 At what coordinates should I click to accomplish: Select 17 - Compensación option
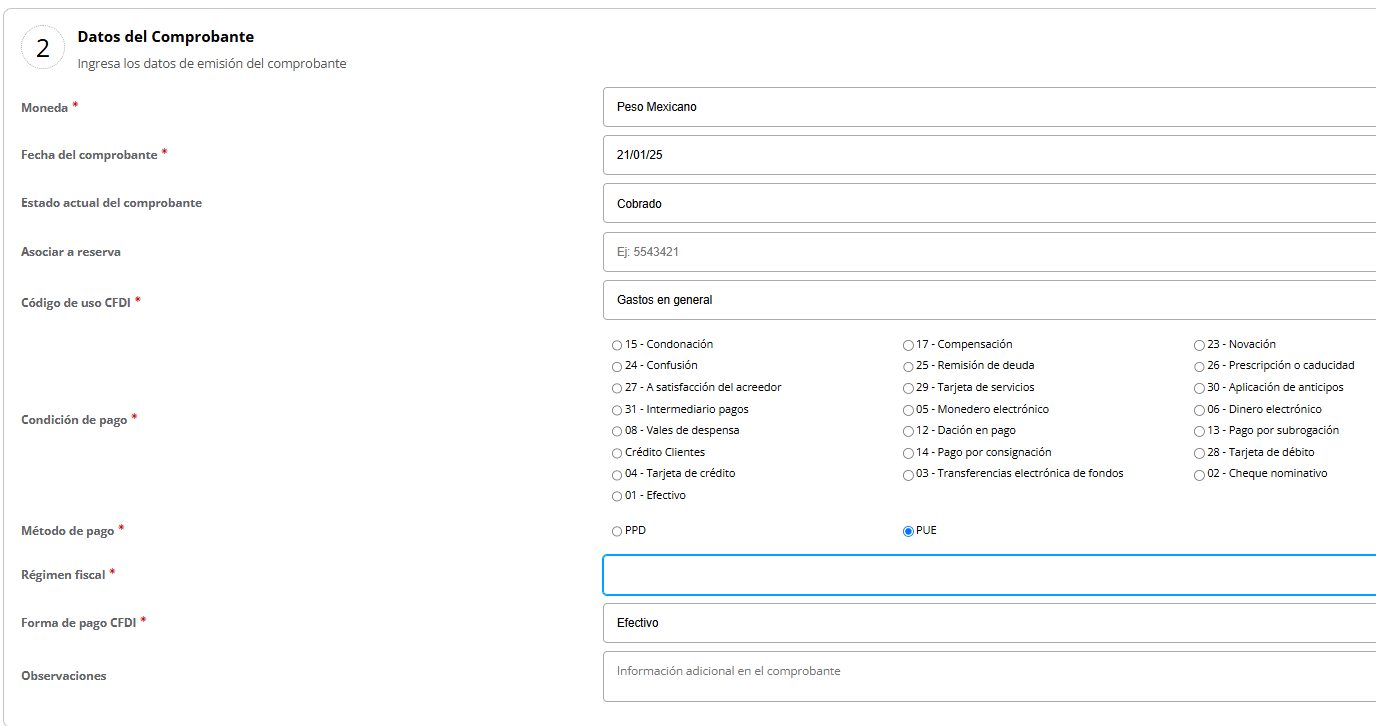[908, 345]
